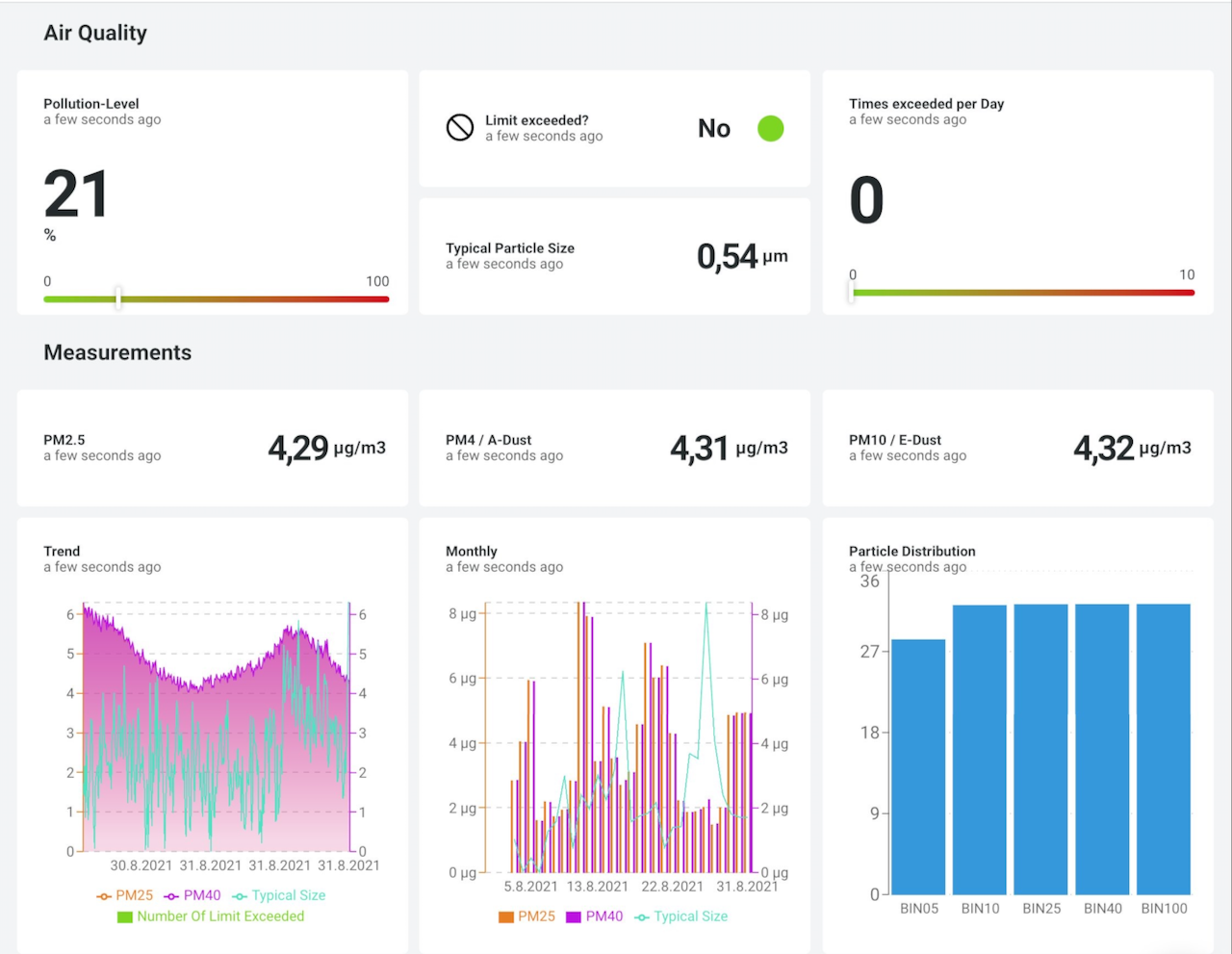
Task: Click the PM2.5 measurement value 4,29
Action: pos(298,448)
